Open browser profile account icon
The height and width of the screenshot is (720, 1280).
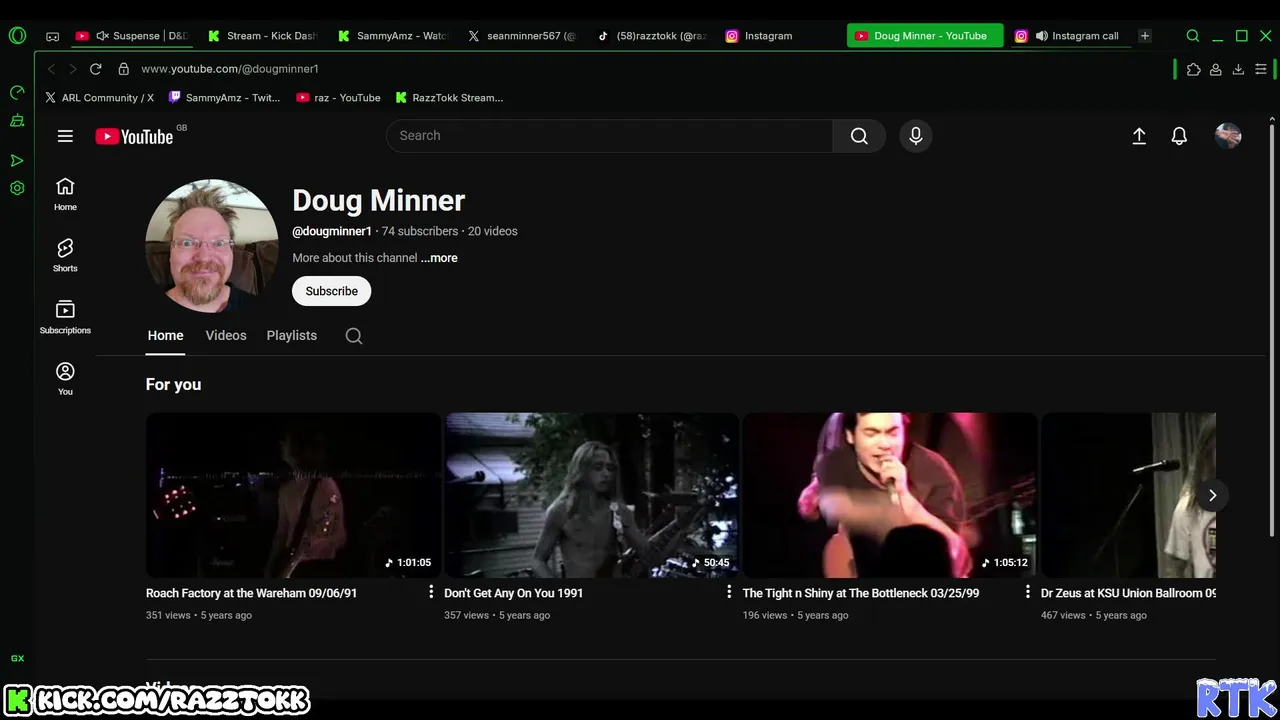pyautogui.click(x=1216, y=69)
